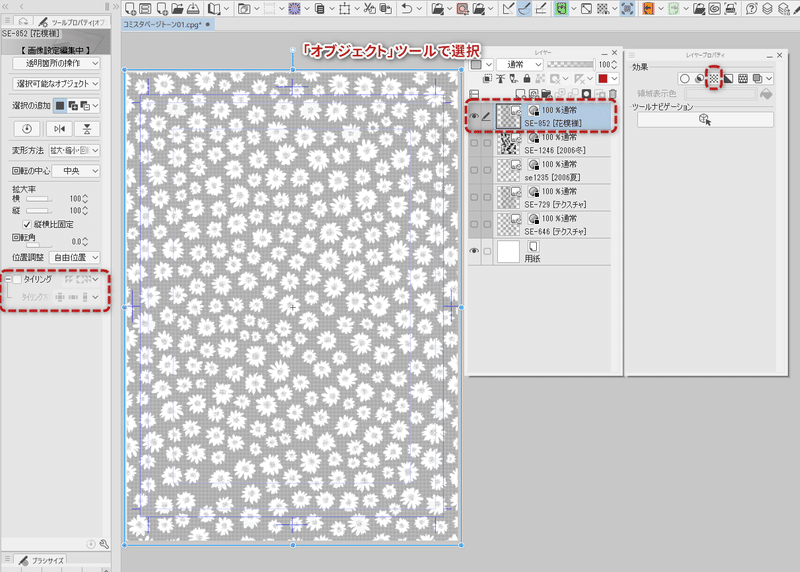Click the orange arrow icon in the command bar
This screenshot has height=572, width=800.
(x=648, y=8)
